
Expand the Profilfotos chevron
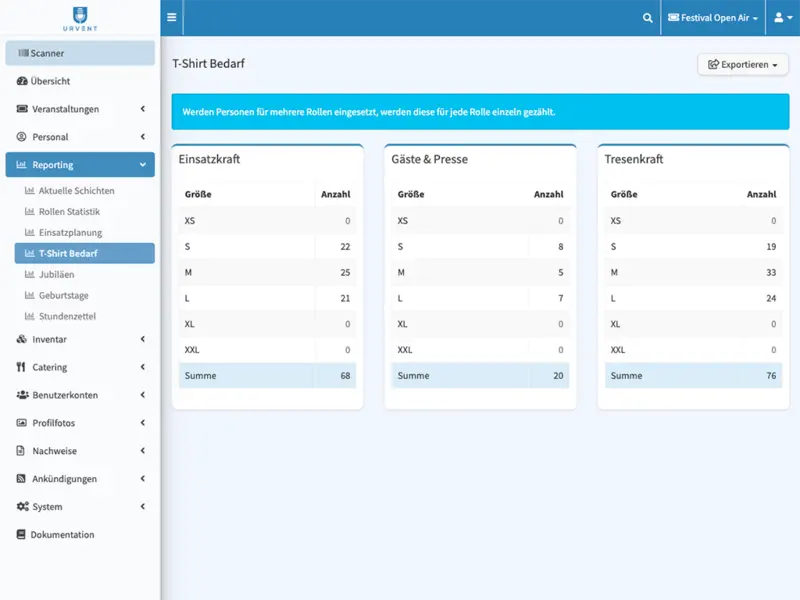[143, 422]
